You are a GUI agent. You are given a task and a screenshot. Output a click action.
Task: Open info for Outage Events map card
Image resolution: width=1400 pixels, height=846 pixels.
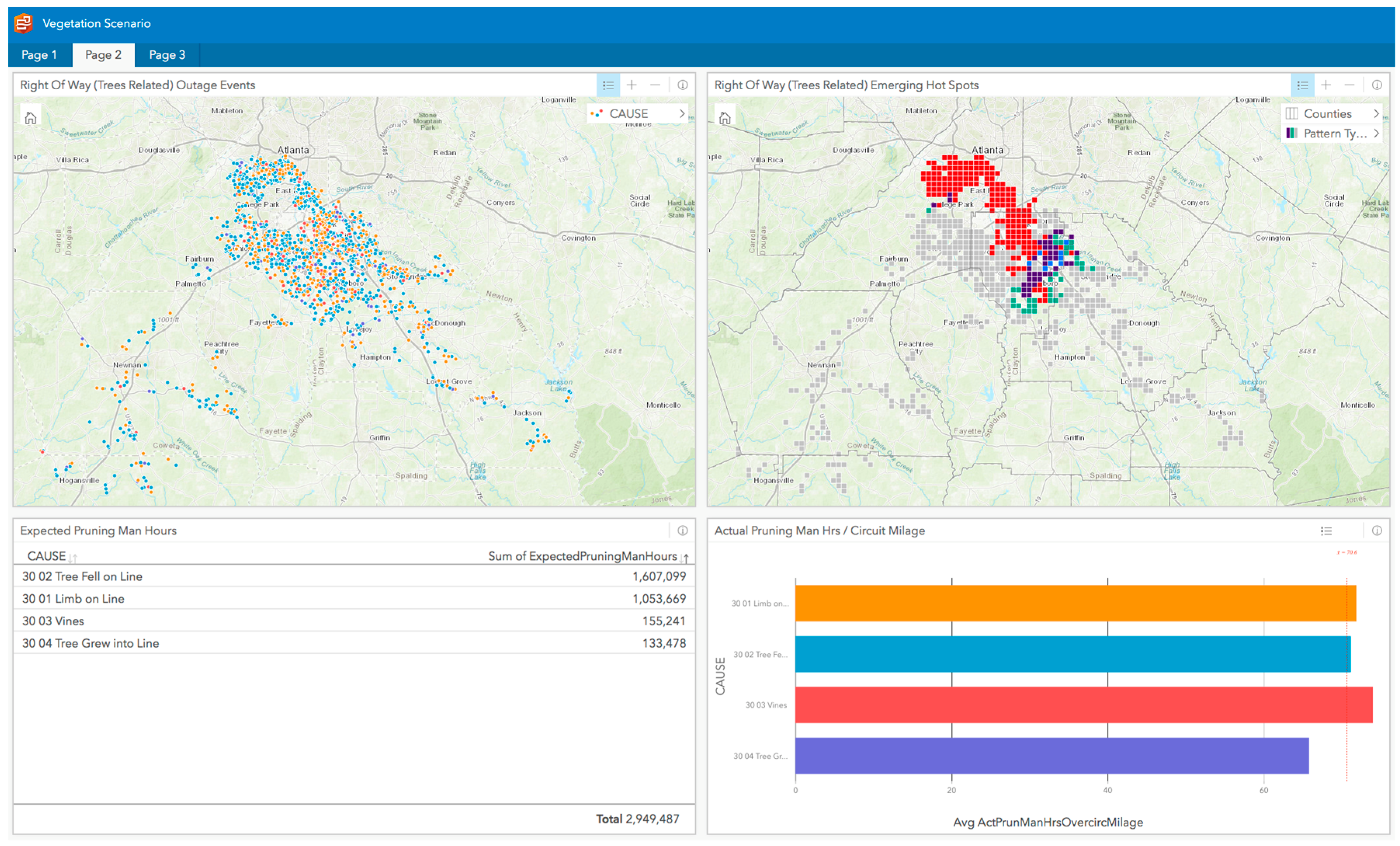pos(683,85)
